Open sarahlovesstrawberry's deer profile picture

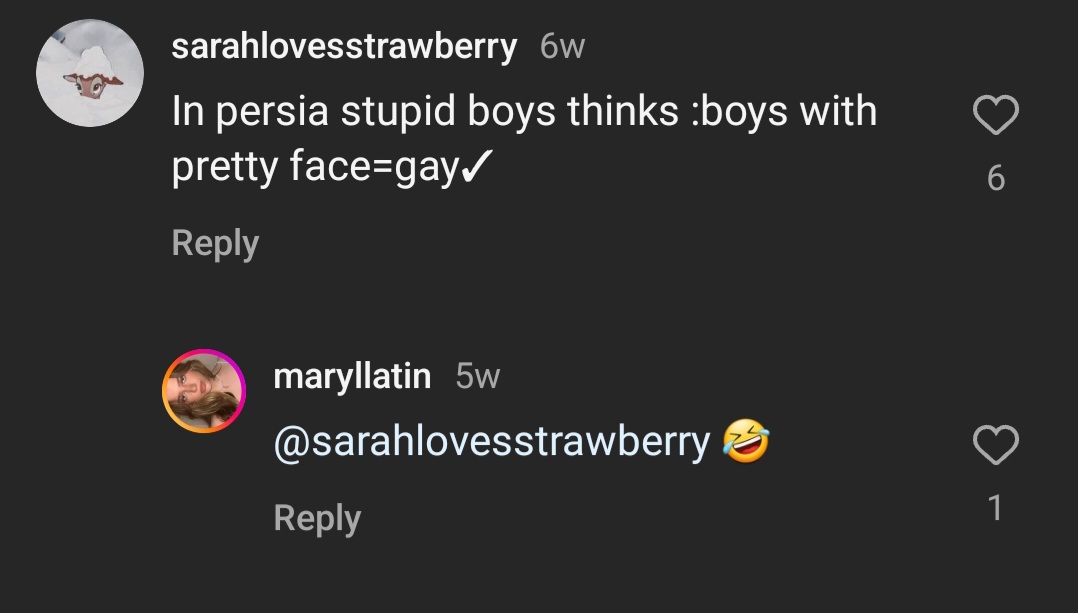click(x=90, y=73)
